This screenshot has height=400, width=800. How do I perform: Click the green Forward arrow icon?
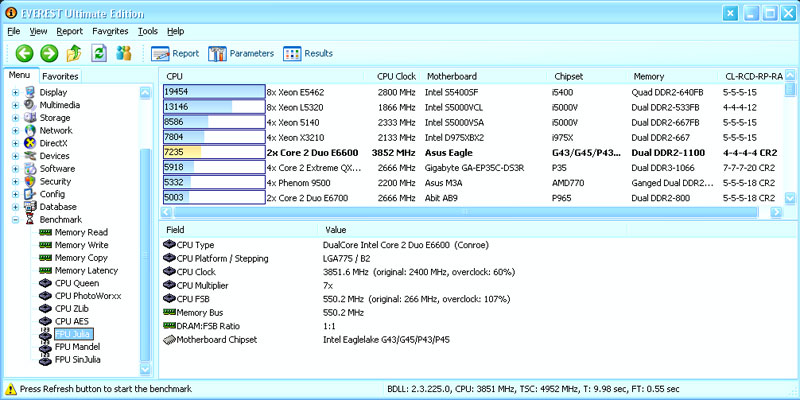pyautogui.click(x=49, y=53)
